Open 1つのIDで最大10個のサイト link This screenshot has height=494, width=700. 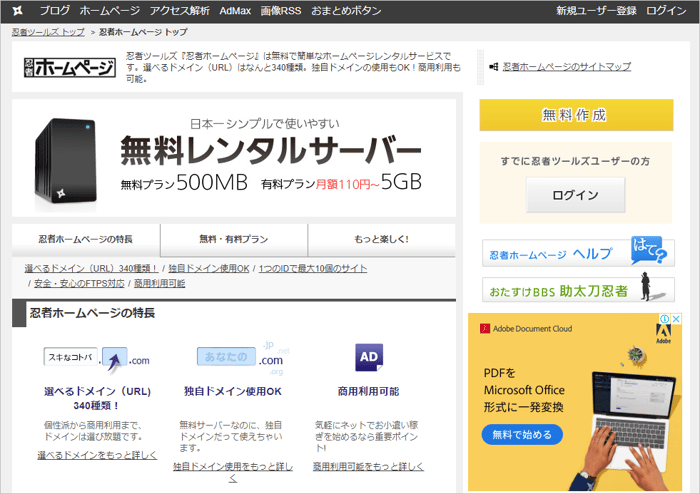pyautogui.click(x=313, y=268)
